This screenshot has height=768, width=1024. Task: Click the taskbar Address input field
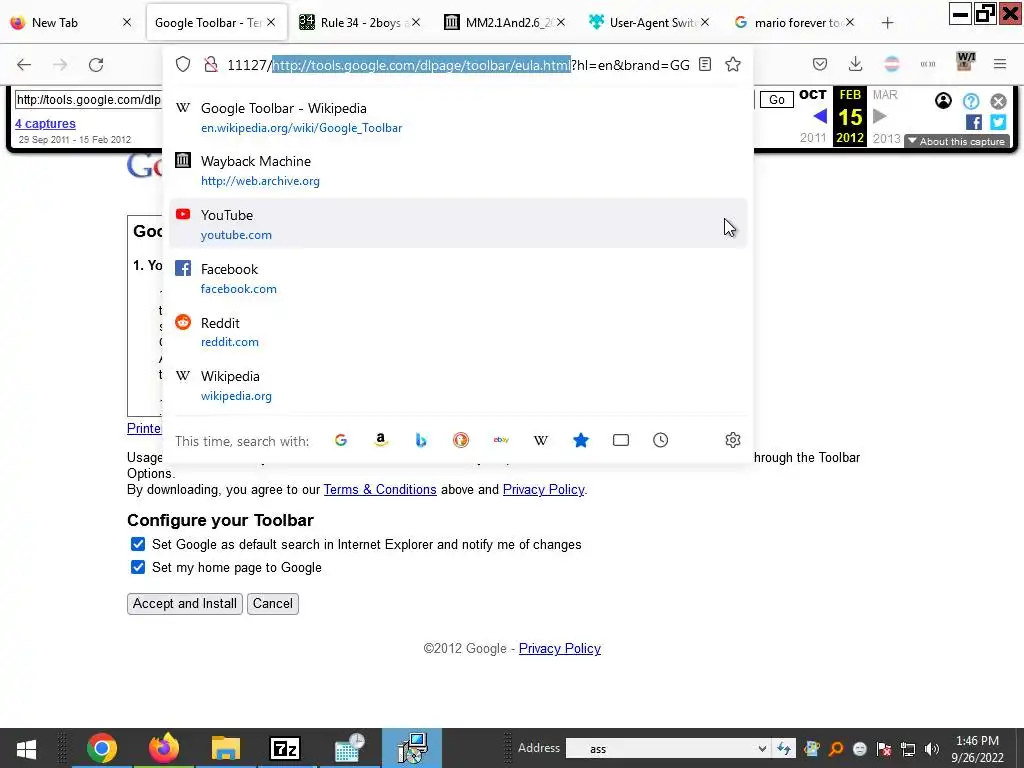pos(660,748)
